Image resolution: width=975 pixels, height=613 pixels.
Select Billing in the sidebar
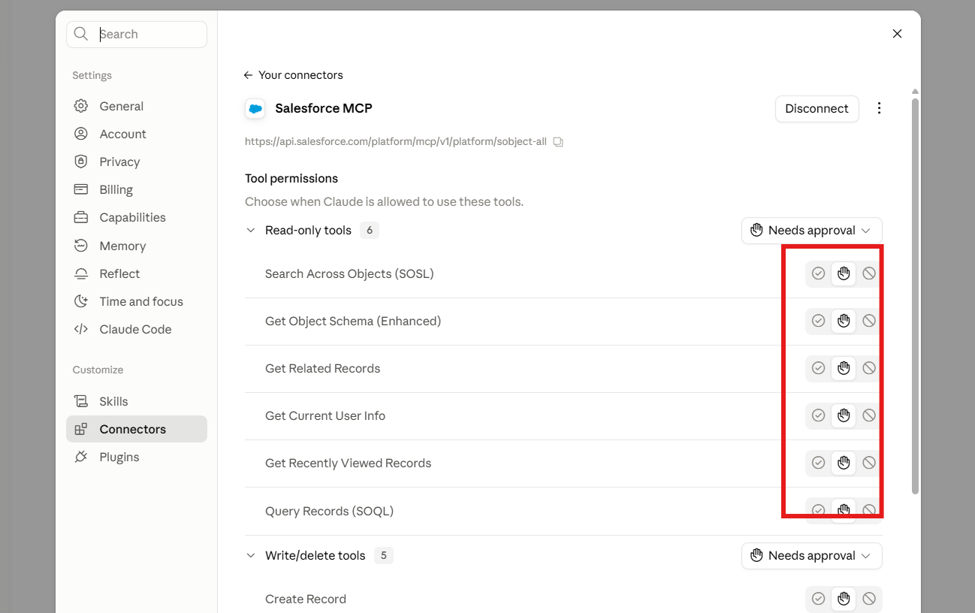[x=136, y=190]
